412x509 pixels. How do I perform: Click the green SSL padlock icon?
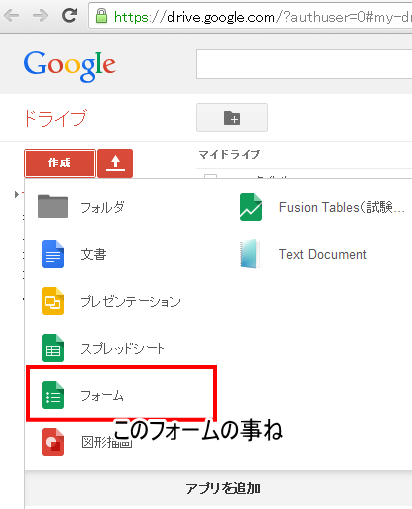tap(101, 16)
